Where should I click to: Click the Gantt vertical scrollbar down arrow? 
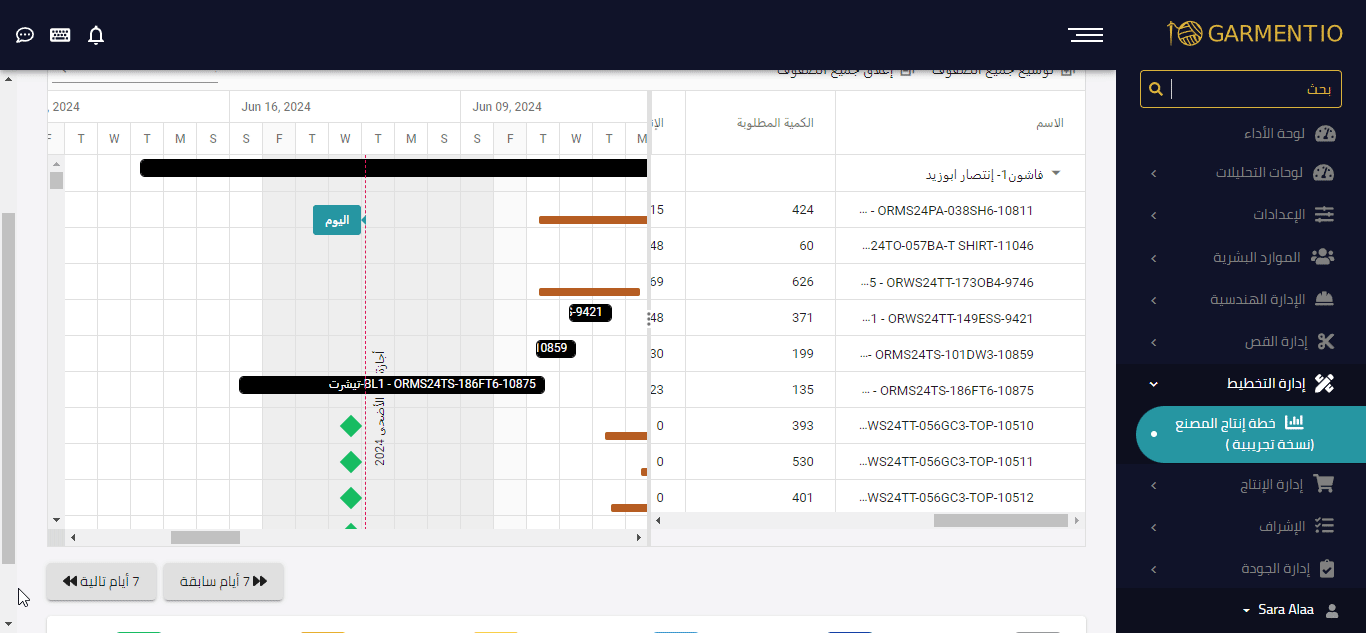click(x=56, y=520)
